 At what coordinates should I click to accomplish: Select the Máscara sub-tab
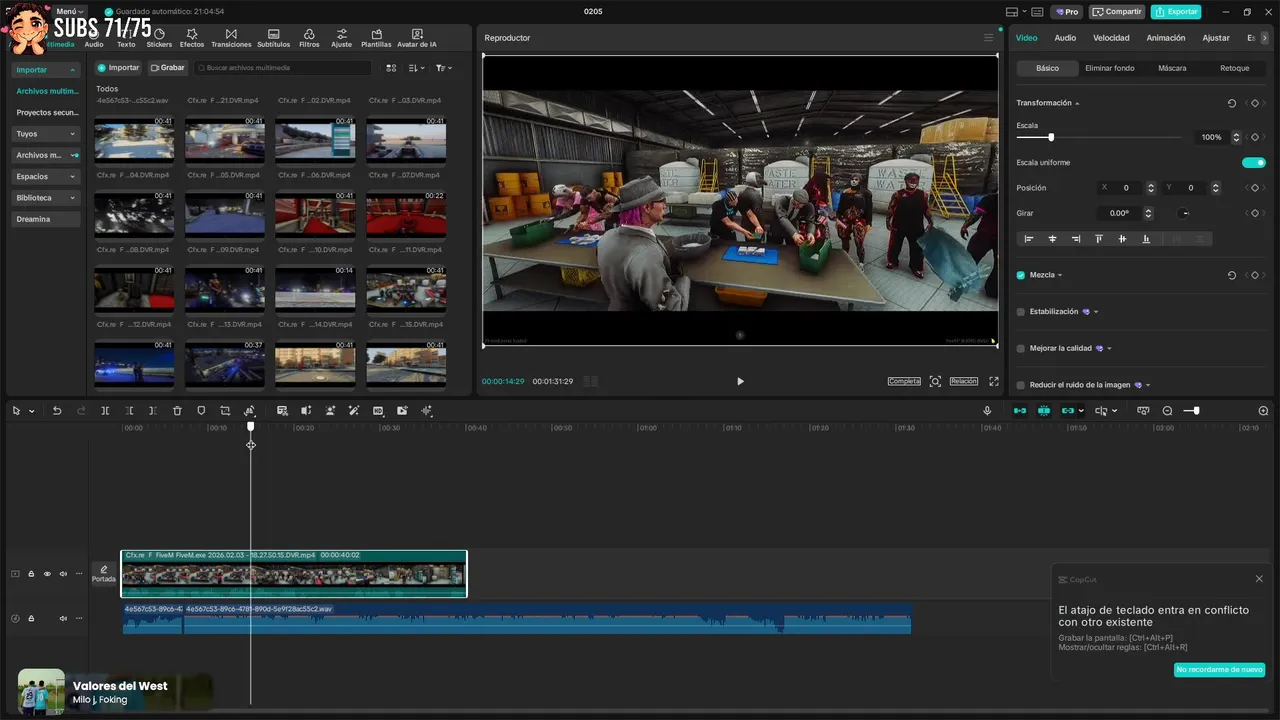[x=1172, y=68]
